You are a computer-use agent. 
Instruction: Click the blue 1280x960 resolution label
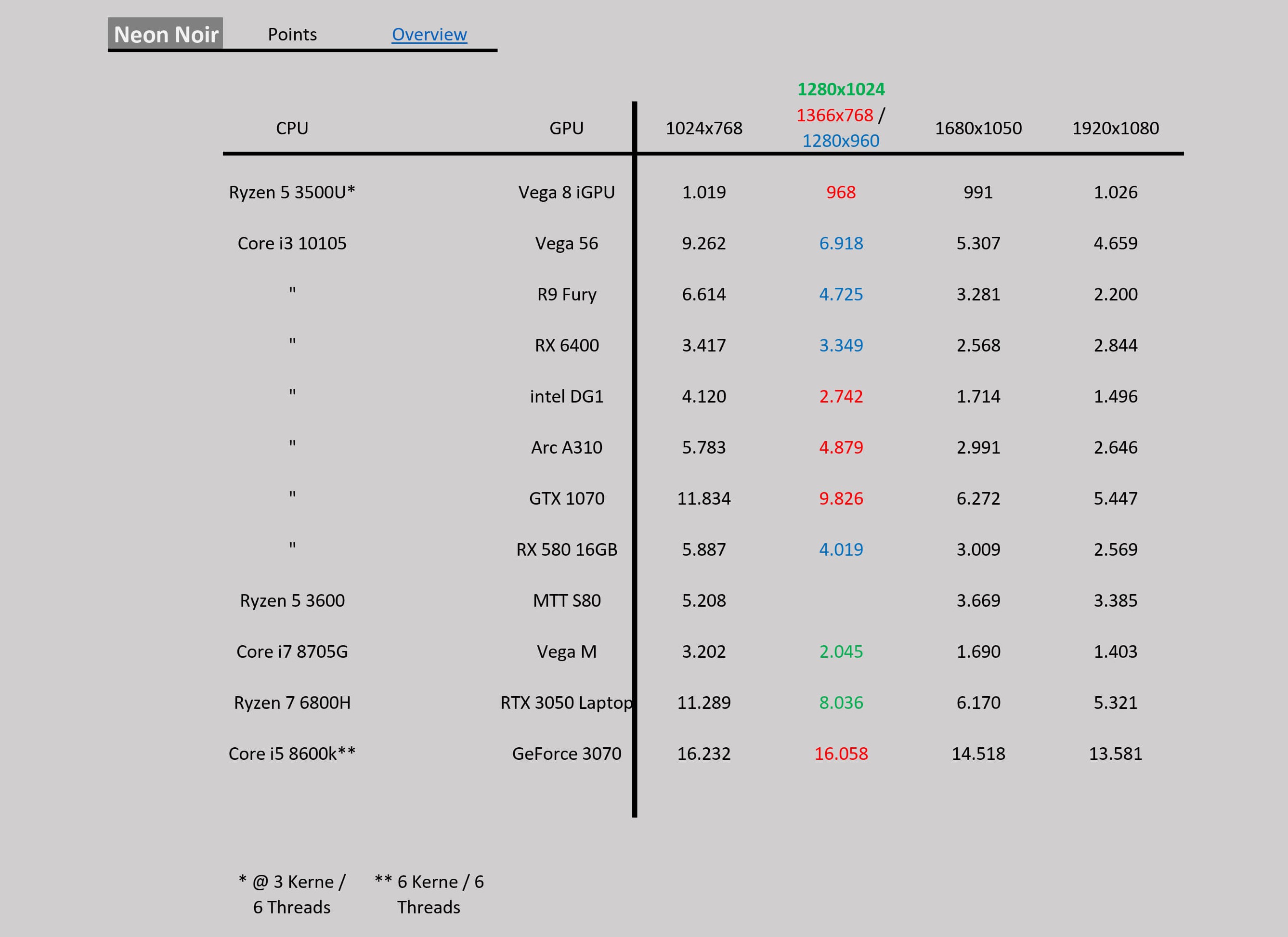point(841,141)
